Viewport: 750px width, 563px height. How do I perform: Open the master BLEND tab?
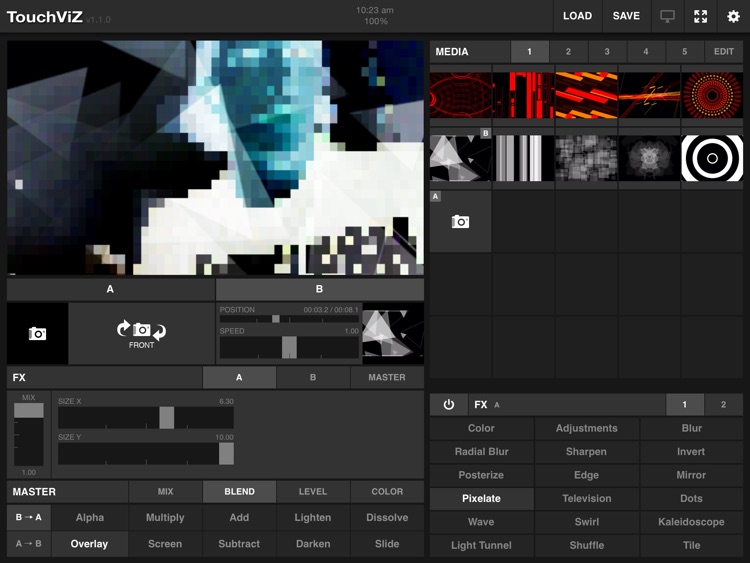pos(239,492)
